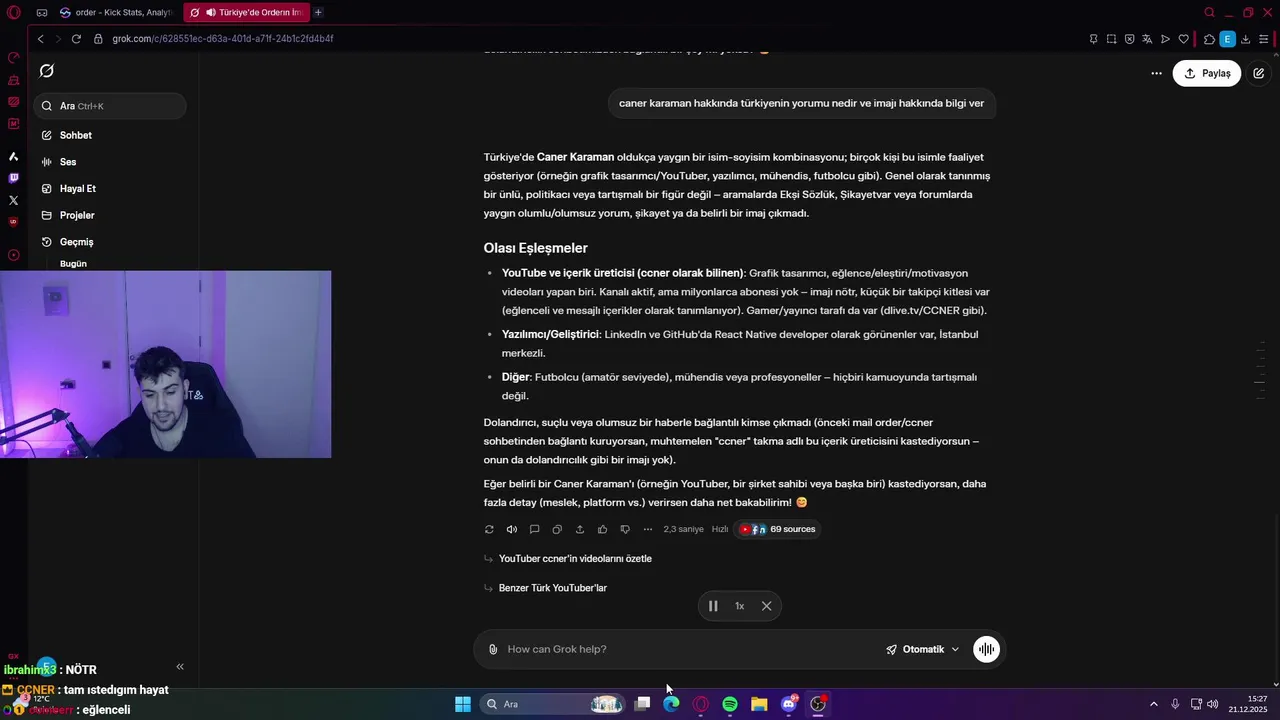1280x720 pixels.
Task: Click the comment bubble icon under response
Action: tap(534, 529)
